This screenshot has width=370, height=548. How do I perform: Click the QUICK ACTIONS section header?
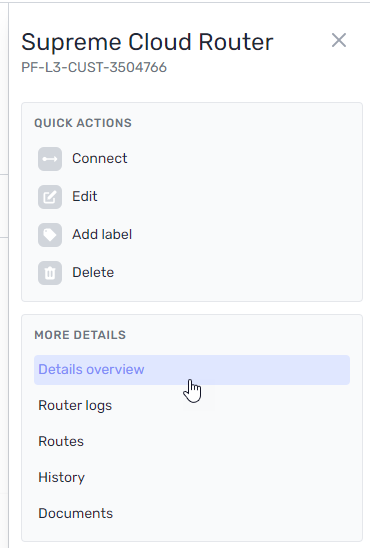click(x=83, y=123)
